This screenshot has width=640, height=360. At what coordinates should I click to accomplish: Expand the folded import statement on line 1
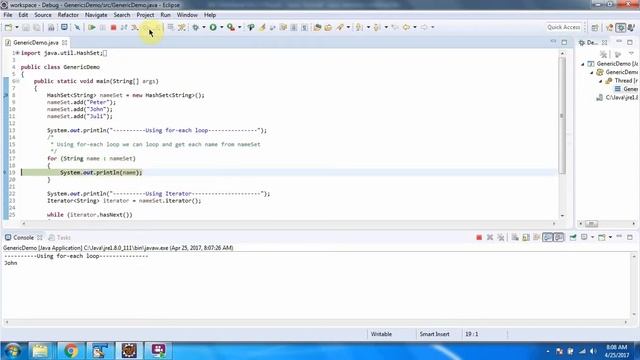[x=18, y=53]
